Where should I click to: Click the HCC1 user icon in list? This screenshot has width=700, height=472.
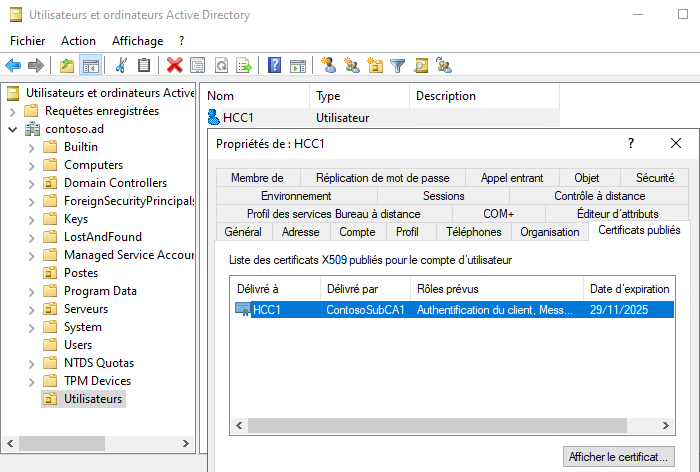click(213, 117)
